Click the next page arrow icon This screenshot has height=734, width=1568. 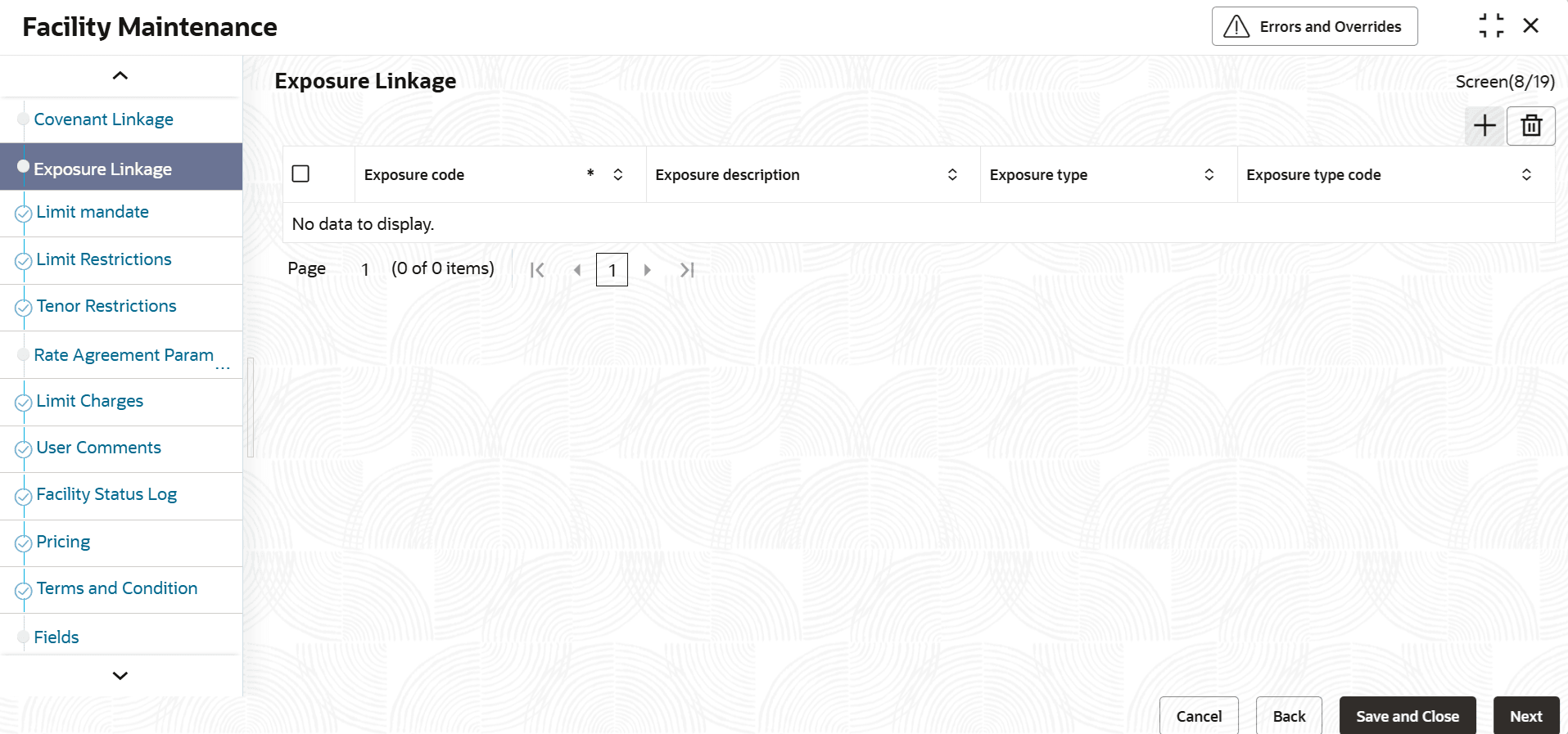[x=647, y=270]
